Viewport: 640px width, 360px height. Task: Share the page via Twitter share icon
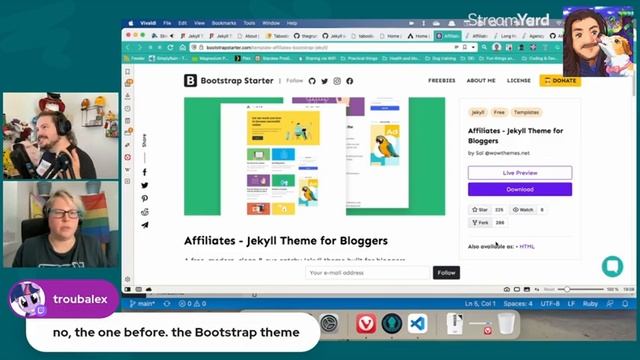tap(144, 185)
